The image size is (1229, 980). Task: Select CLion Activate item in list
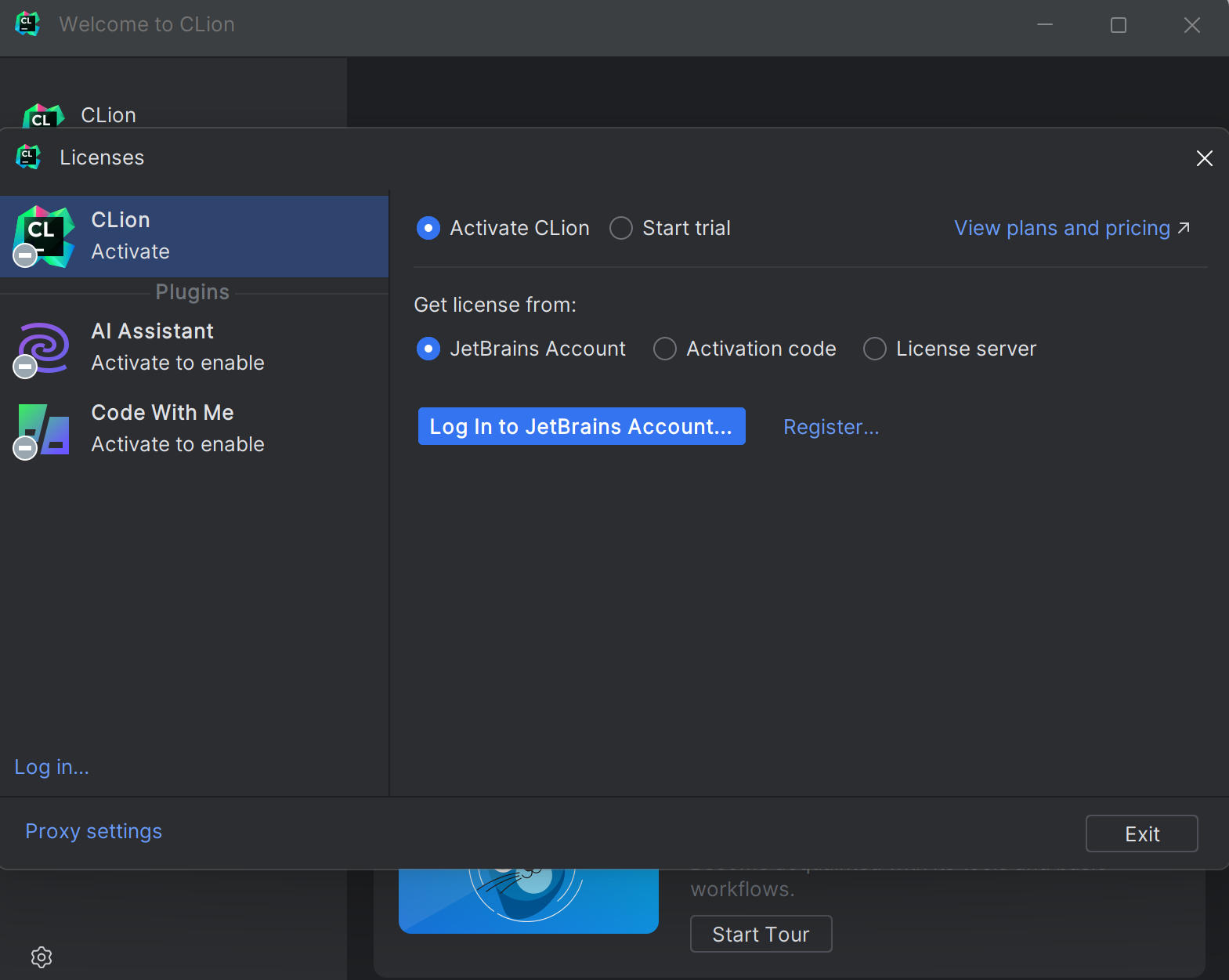194,236
